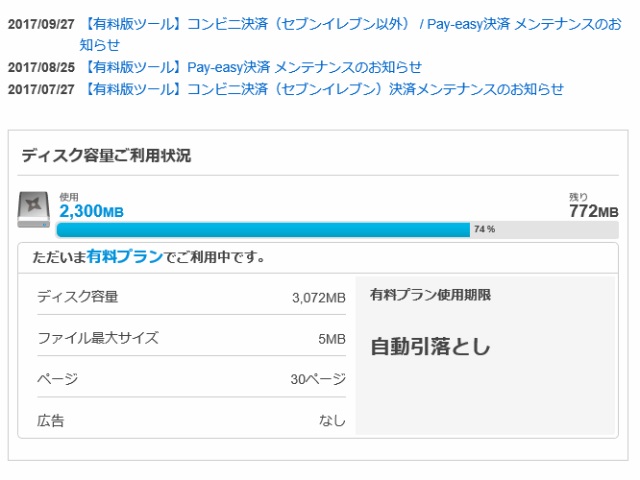
Task: Click the blue disk usage progress bar
Action: point(263,230)
